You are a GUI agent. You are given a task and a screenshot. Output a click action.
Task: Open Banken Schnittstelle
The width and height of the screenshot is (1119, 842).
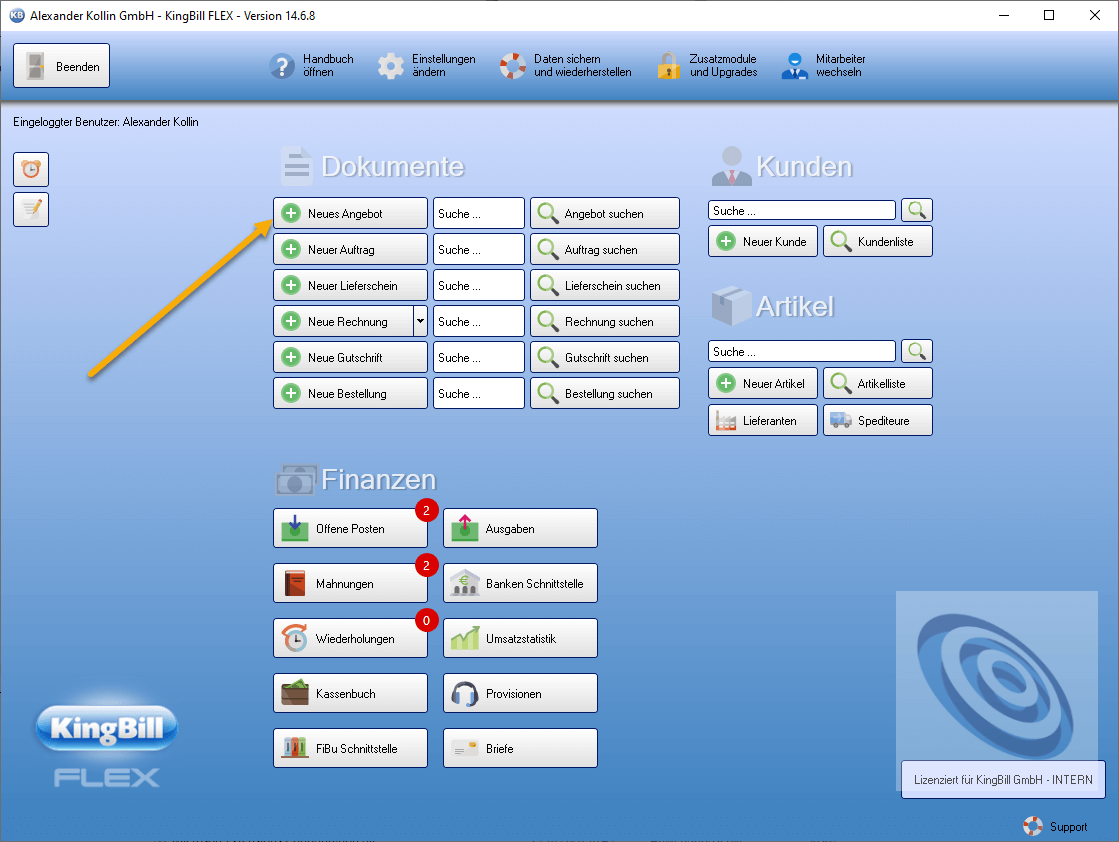pyautogui.click(x=520, y=583)
